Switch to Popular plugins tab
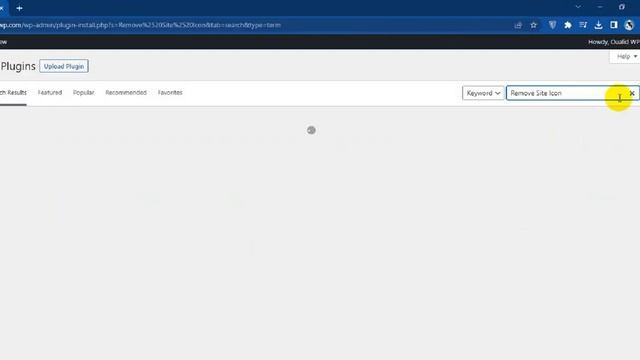The width and height of the screenshot is (640, 360). coord(84,93)
